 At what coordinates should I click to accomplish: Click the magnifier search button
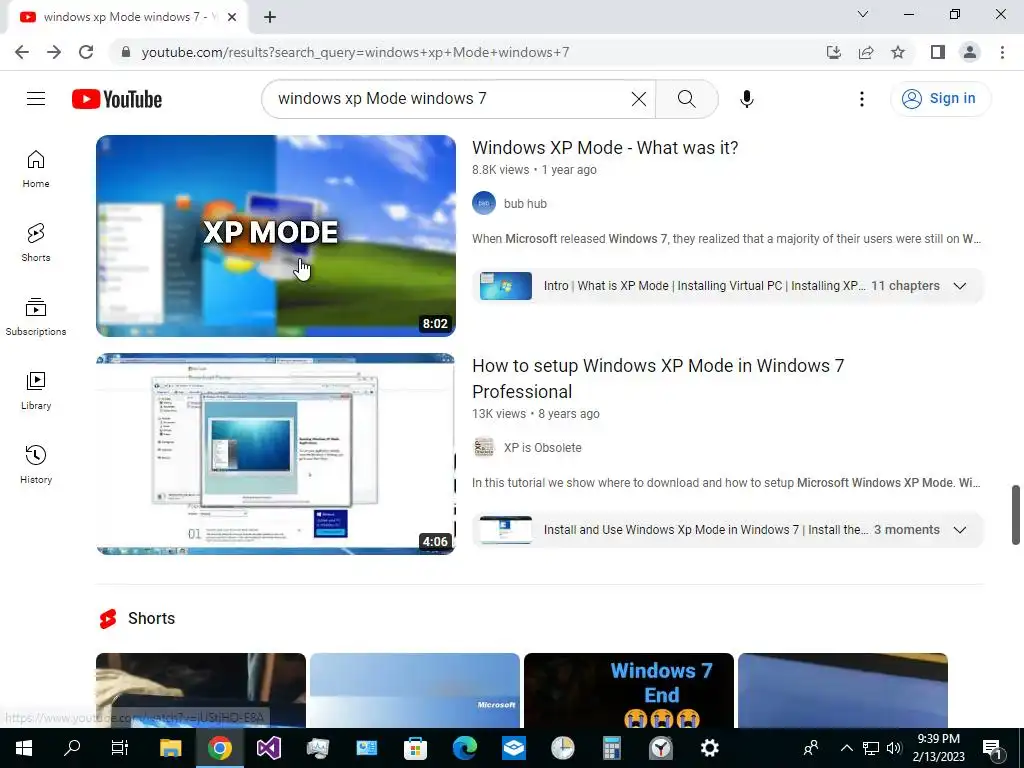point(686,99)
